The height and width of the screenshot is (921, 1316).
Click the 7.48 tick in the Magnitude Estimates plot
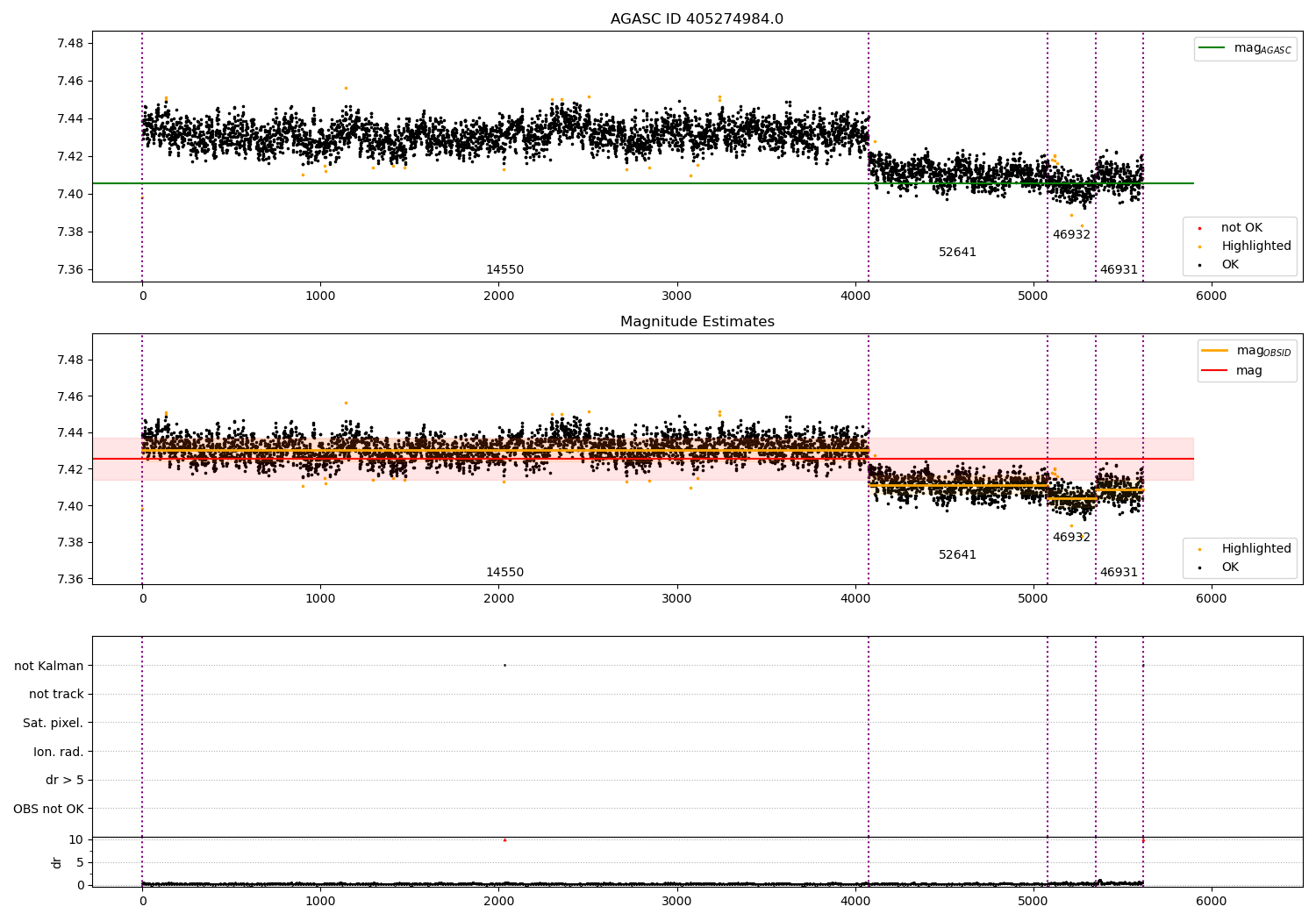point(70,361)
